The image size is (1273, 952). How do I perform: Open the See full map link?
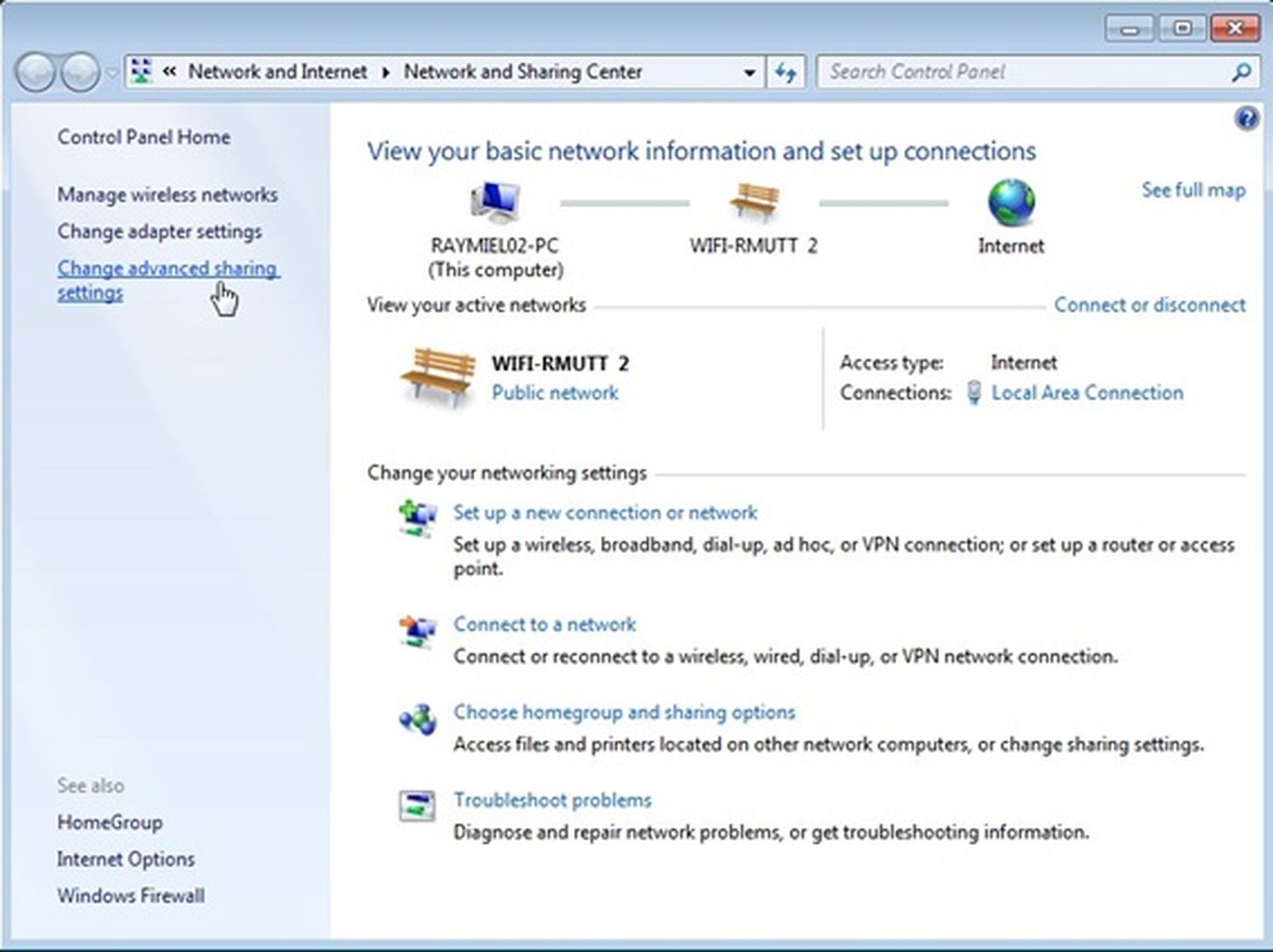click(1193, 190)
